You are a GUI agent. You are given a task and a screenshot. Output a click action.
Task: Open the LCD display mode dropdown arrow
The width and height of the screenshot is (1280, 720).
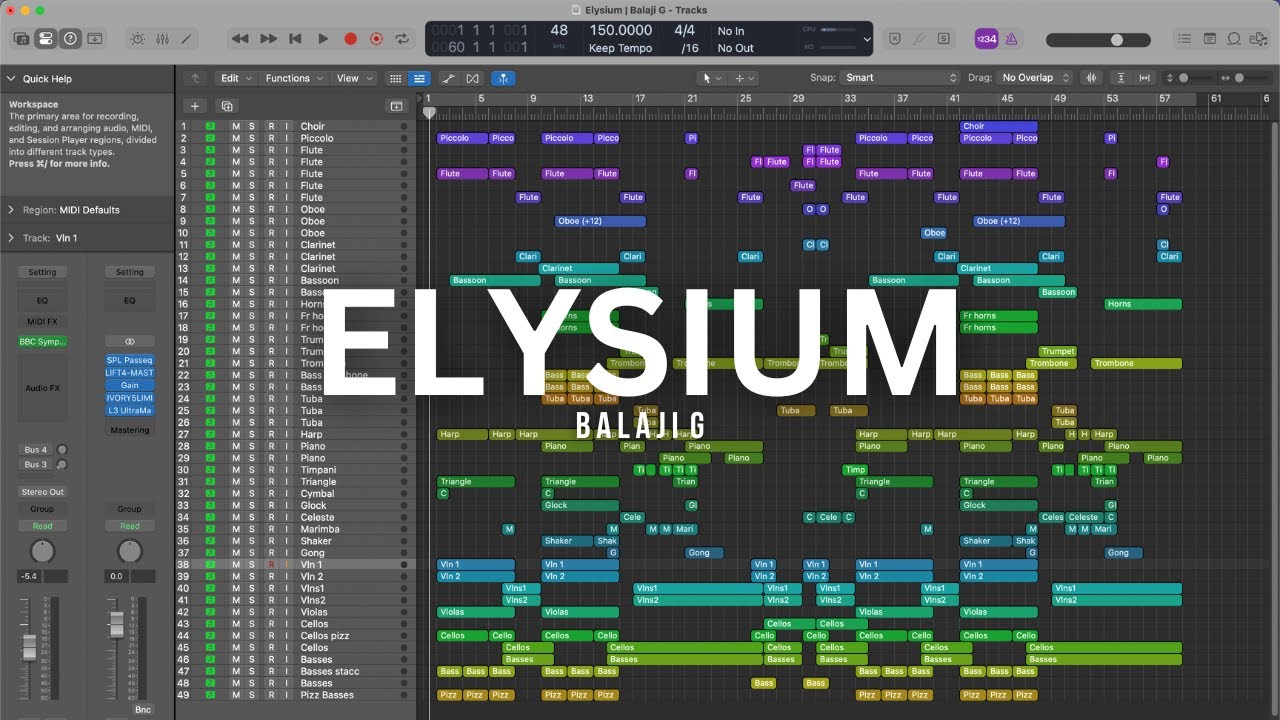point(867,39)
